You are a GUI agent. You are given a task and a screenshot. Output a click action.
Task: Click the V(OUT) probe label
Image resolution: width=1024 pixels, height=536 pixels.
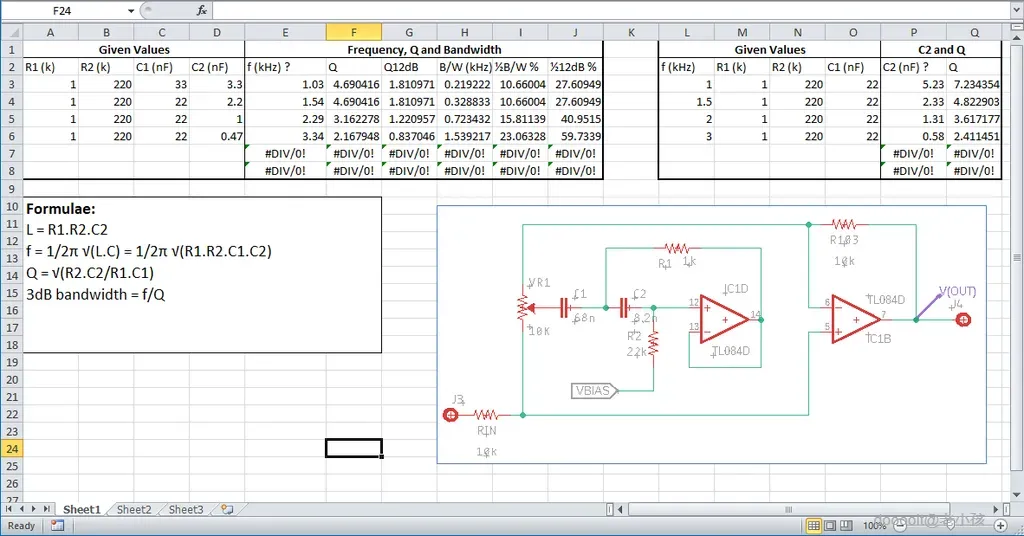[x=957, y=291]
